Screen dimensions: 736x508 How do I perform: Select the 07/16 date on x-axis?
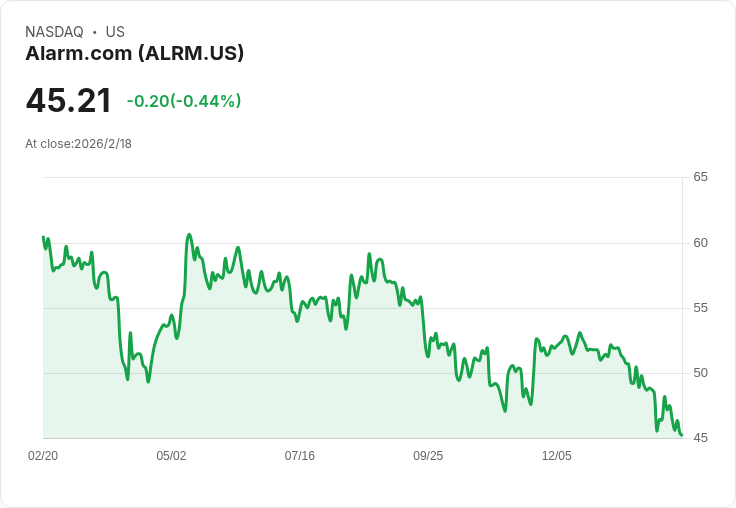point(300,456)
